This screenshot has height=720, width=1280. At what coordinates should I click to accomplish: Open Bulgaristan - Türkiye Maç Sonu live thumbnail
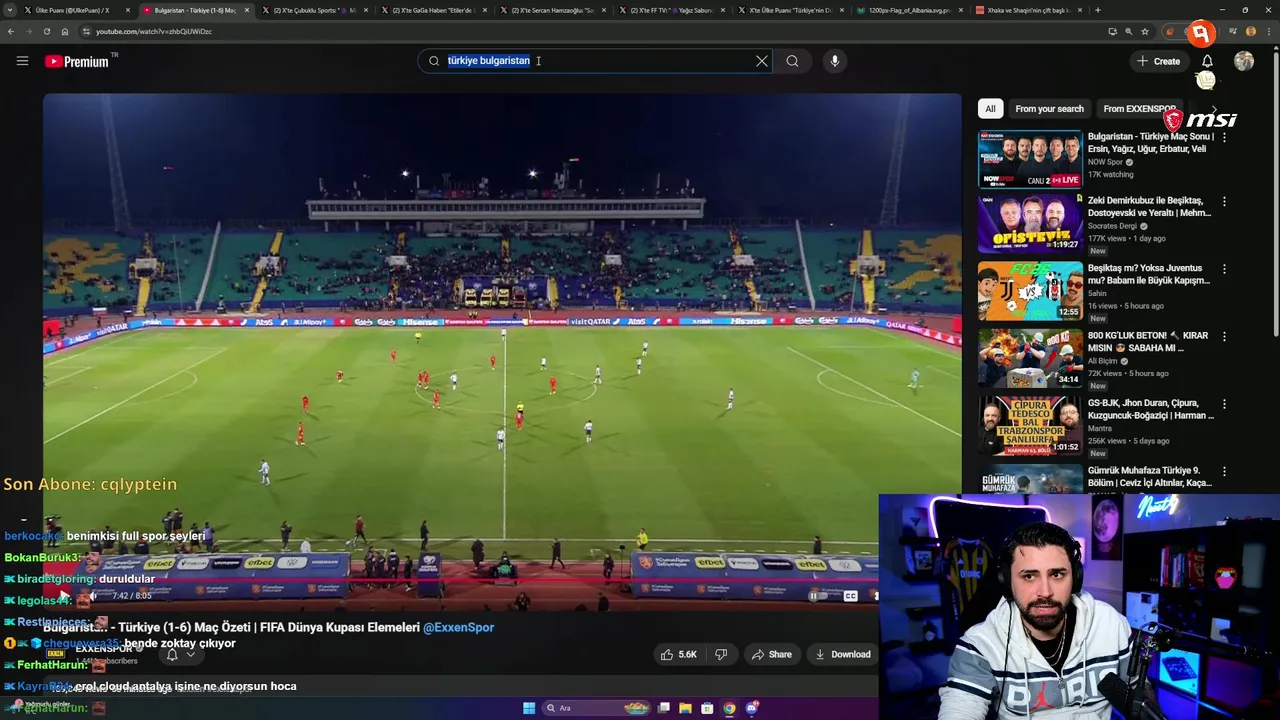1030,158
